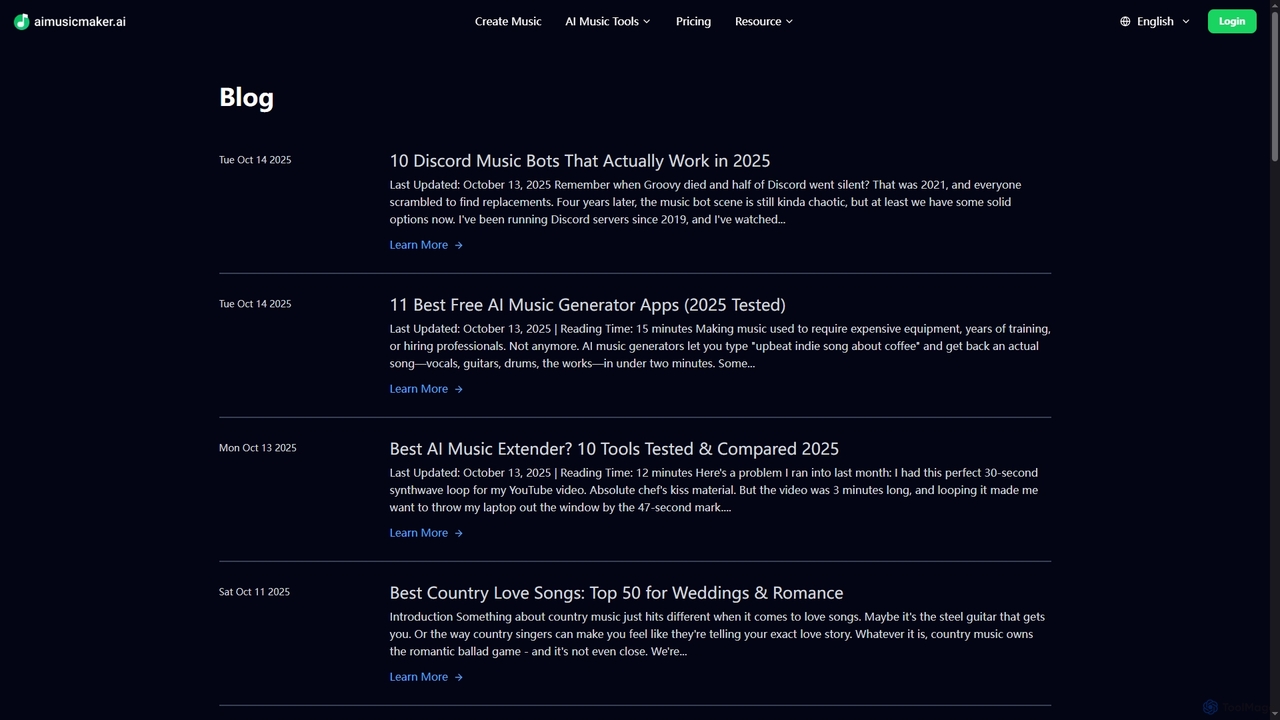Click Learn More under AI Music Generator Apps post

click(419, 389)
